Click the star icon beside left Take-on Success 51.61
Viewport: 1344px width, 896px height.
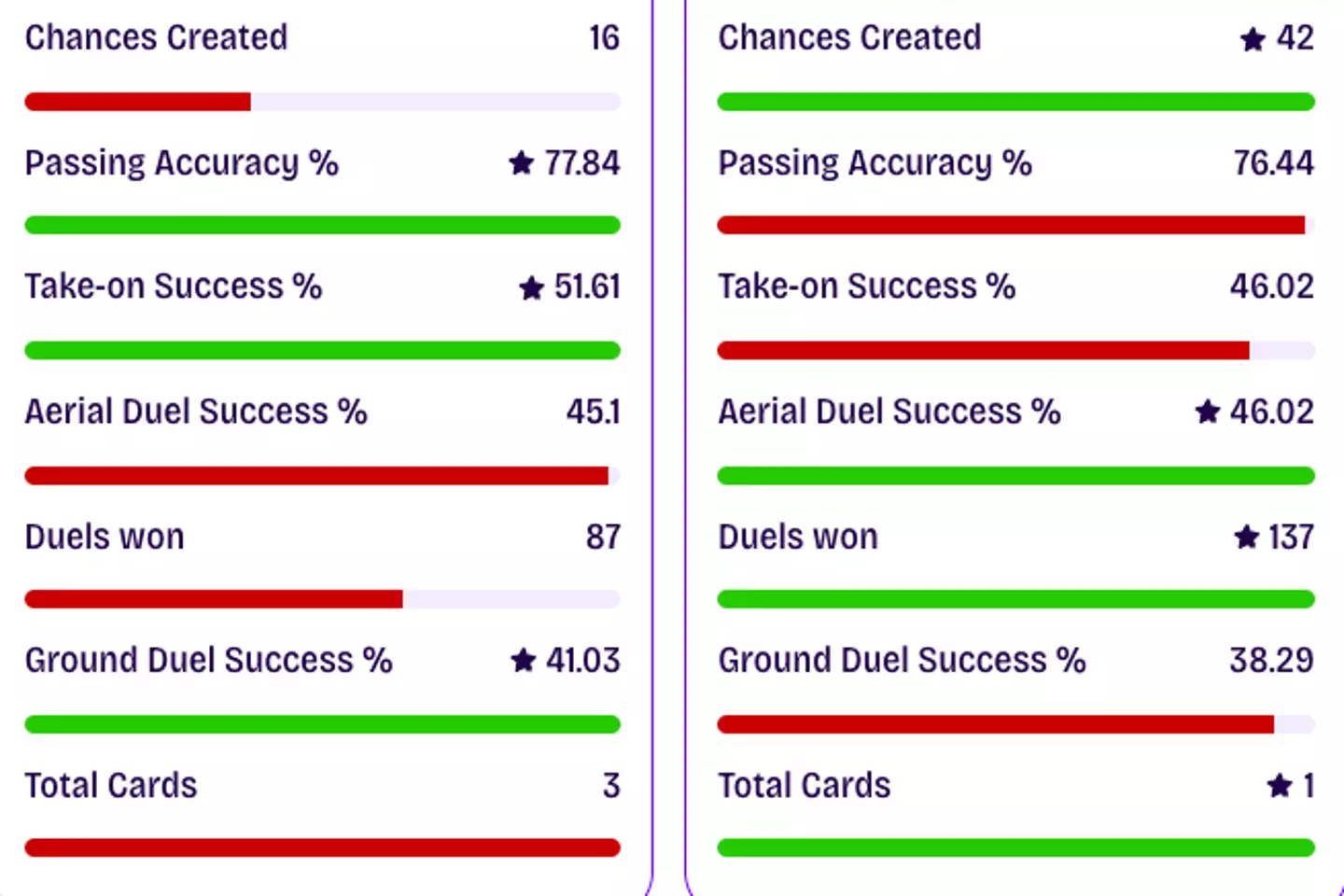[x=531, y=287]
